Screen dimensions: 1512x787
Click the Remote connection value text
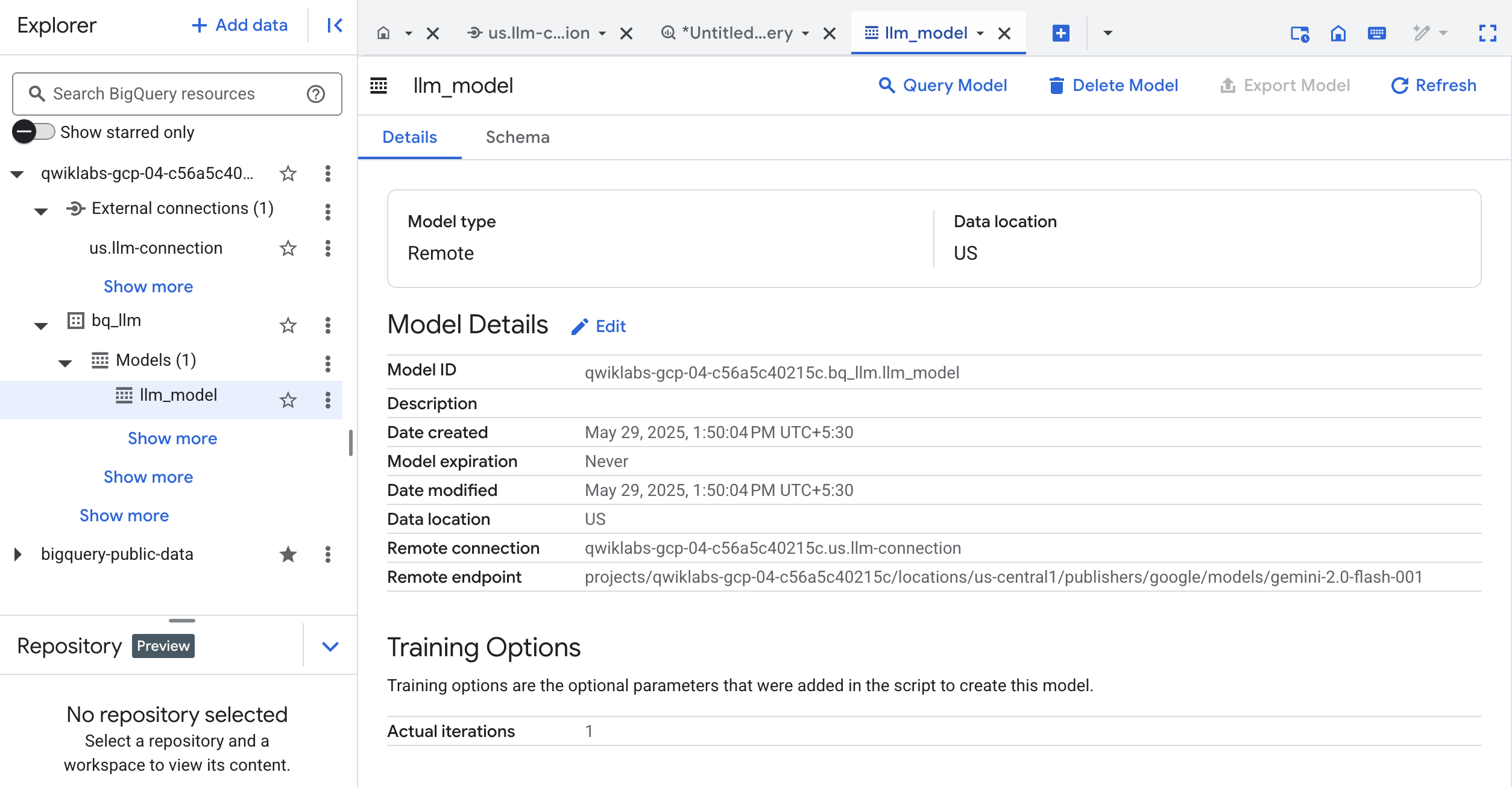click(772, 548)
